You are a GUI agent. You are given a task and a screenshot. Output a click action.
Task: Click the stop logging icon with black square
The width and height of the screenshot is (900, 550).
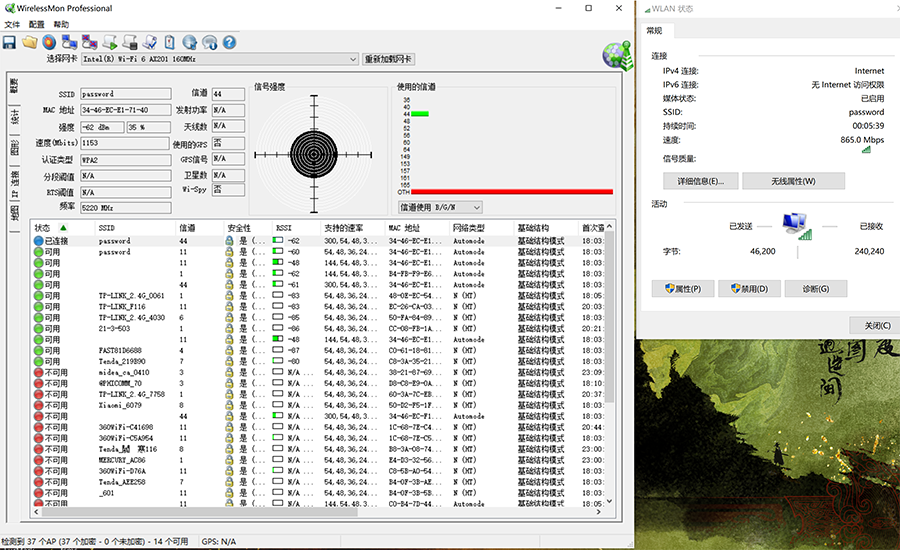click(x=130, y=42)
